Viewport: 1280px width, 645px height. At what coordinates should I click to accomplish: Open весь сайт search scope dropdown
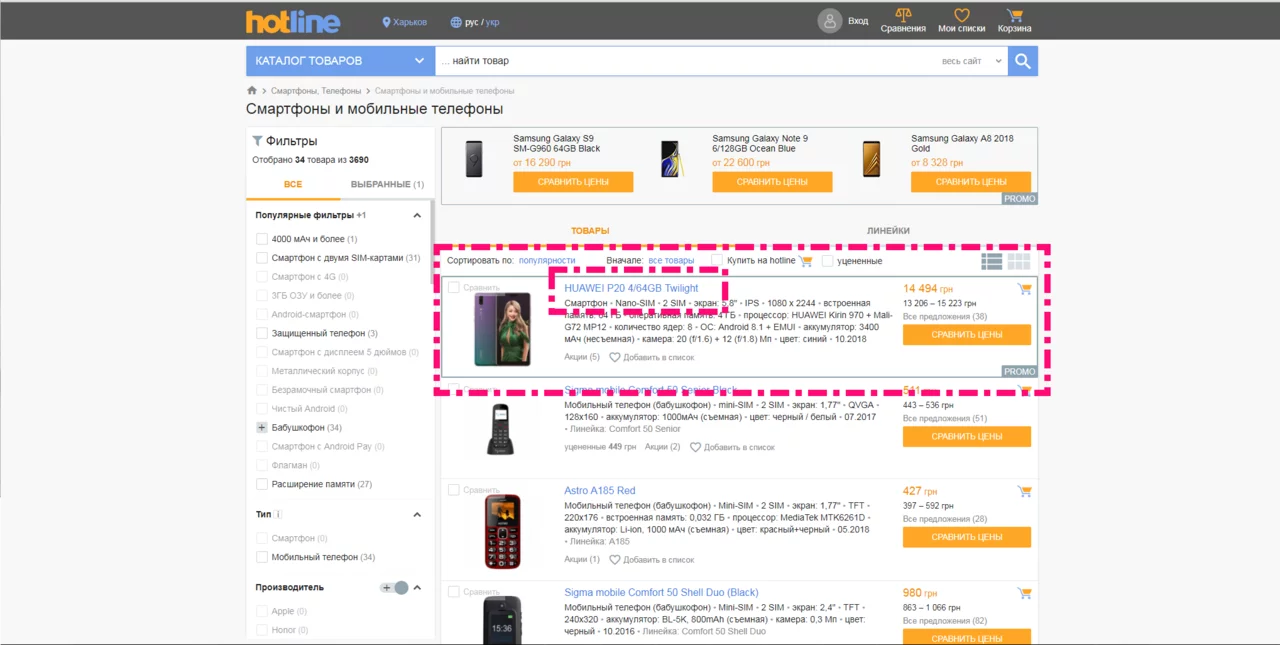971,61
